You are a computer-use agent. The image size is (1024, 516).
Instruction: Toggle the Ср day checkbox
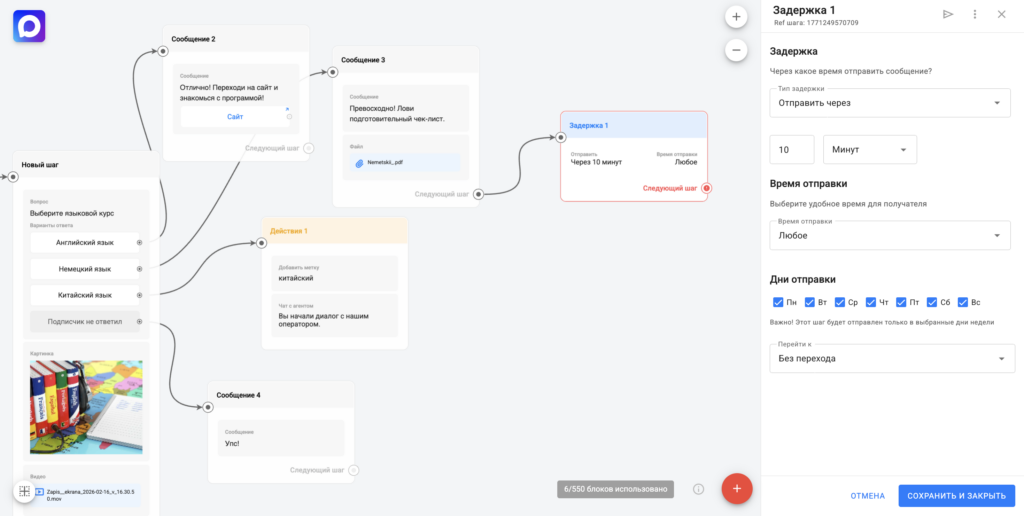[840, 302]
